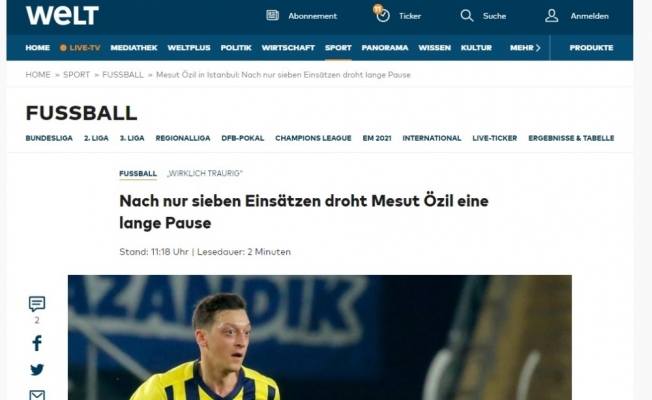Open the Ticker clock icon
Image resolution: width=652 pixels, height=400 pixels.
click(382, 15)
